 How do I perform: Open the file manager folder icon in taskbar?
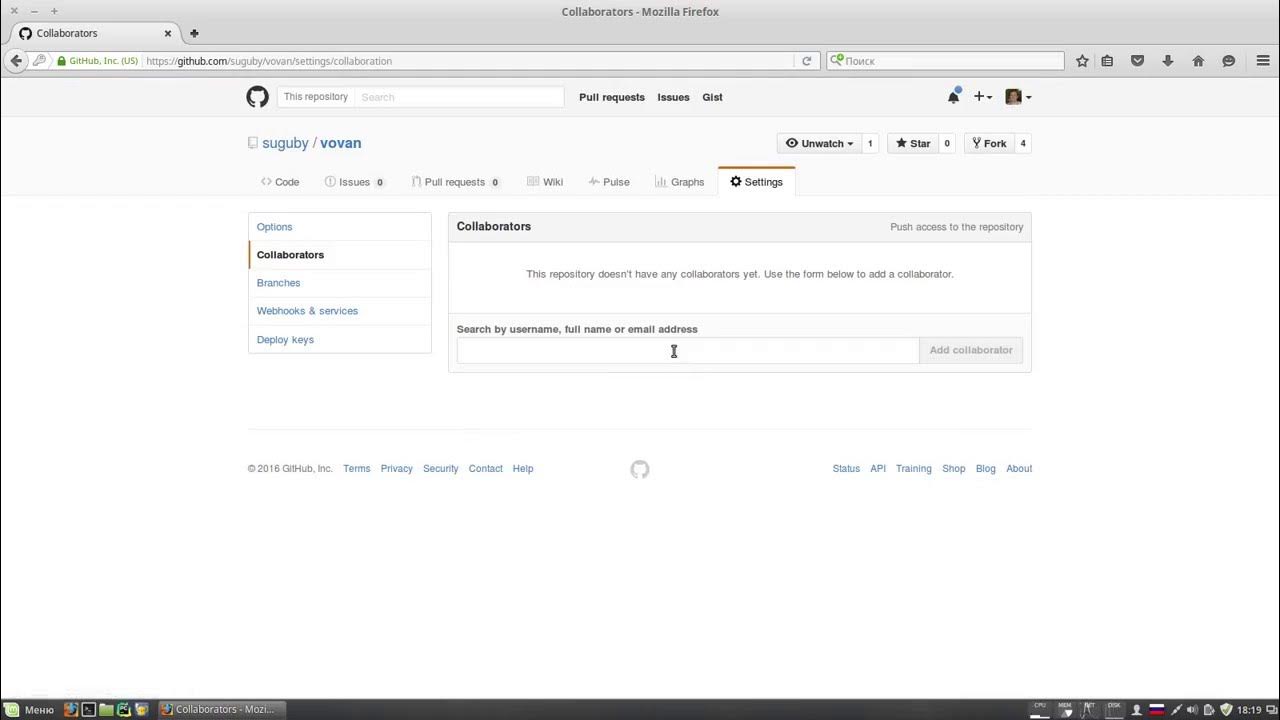(x=106, y=710)
